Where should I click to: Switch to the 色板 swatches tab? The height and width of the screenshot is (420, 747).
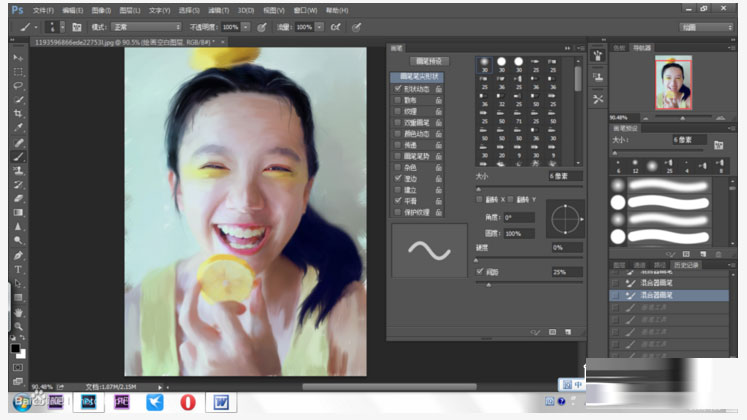click(619, 48)
